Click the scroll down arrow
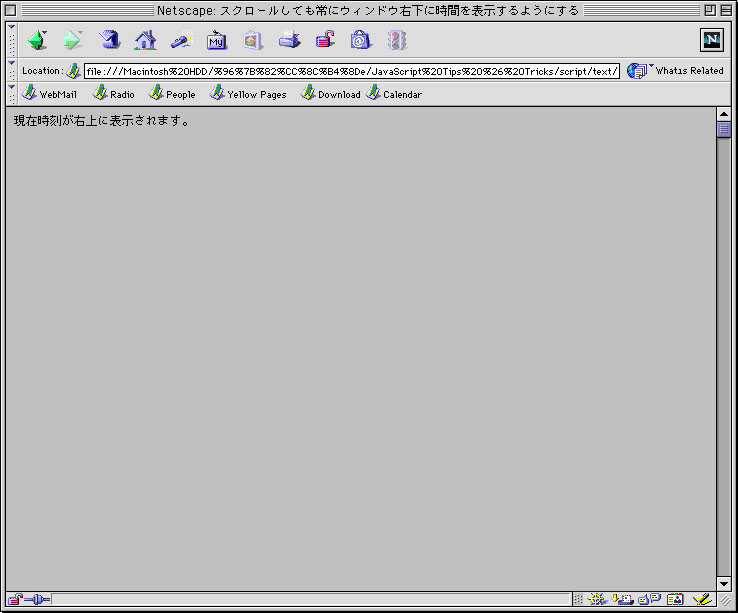This screenshot has height=613, width=738. point(724,584)
